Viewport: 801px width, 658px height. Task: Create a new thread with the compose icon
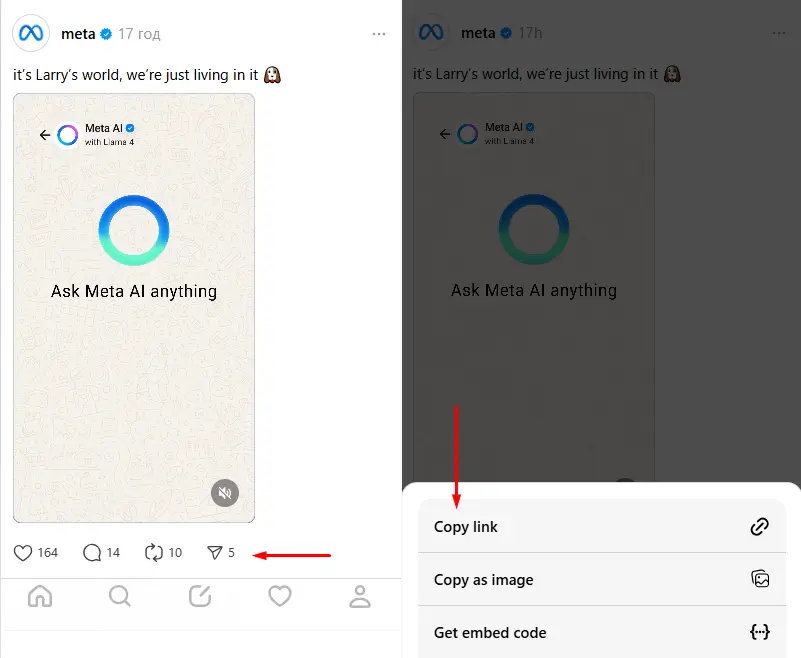200,596
